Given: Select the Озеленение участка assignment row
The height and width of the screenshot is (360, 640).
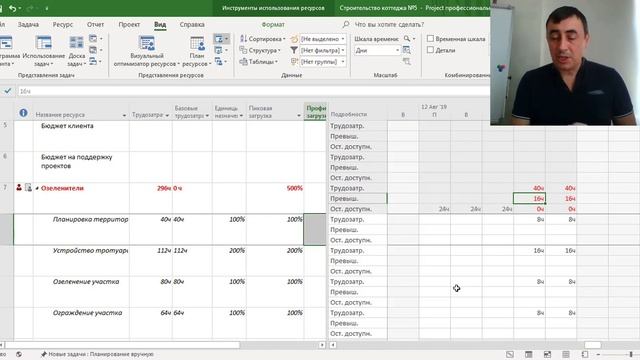Looking at the screenshot, I should pos(86,282).
